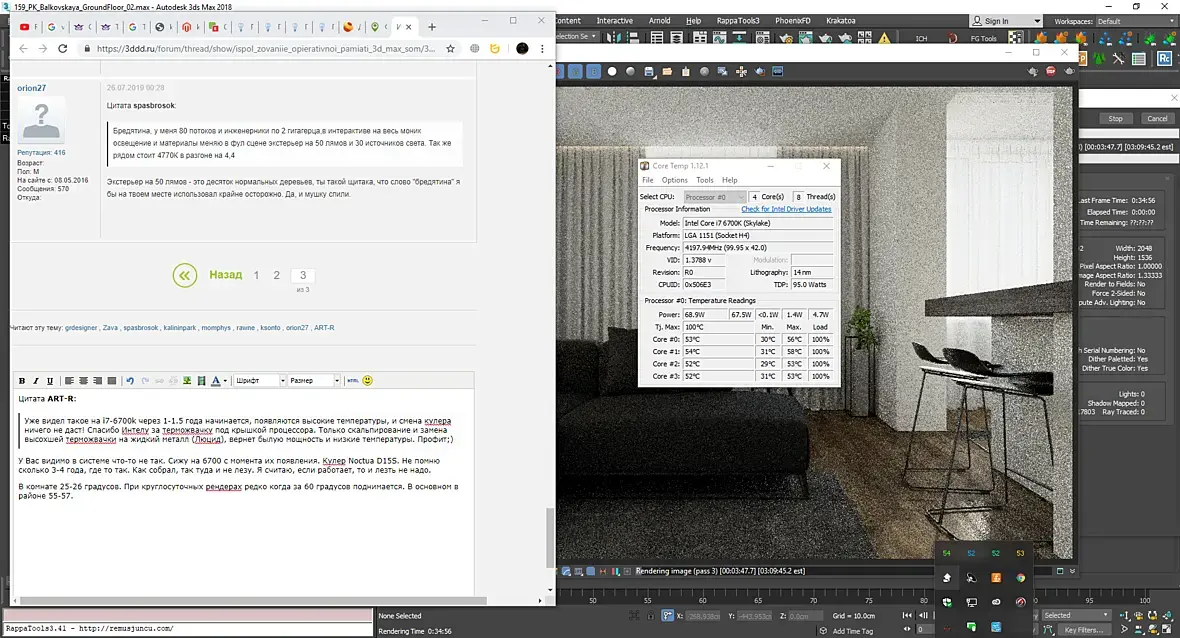Click the Cancel button in render dialog

[x=1157, y=119]
